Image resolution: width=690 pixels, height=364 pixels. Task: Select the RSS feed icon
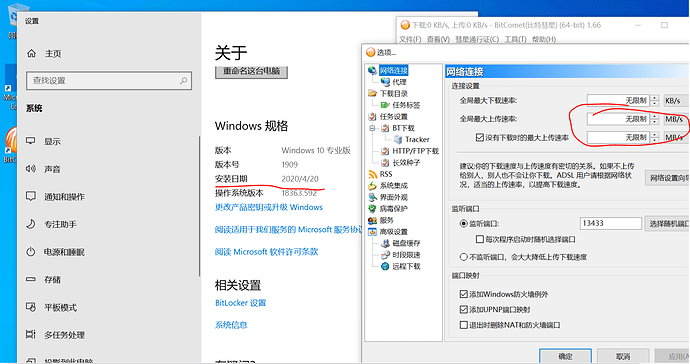tap(372, 174)
